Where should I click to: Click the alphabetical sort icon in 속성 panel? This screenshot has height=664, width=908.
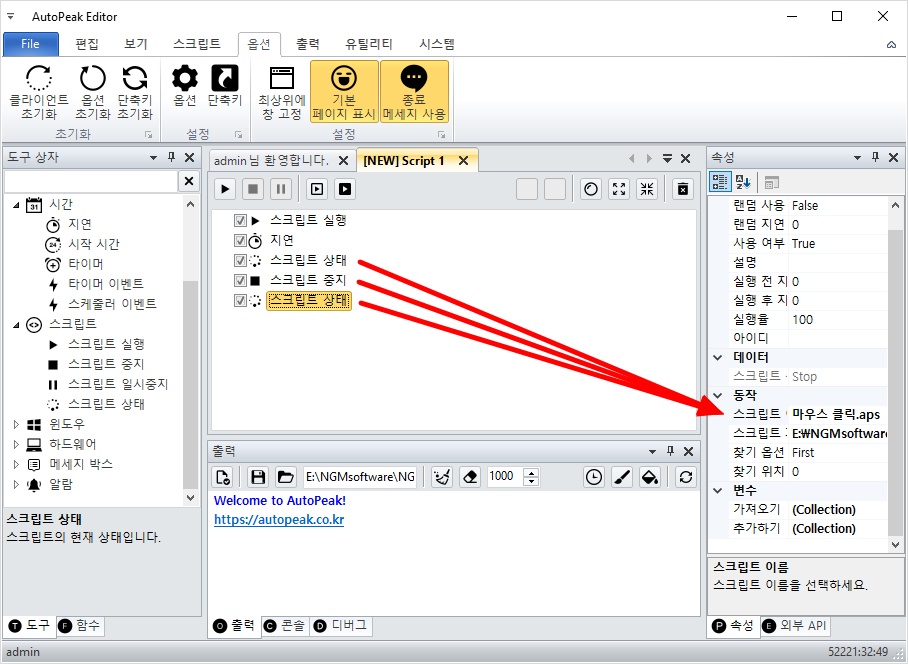[x=743, y=182]
